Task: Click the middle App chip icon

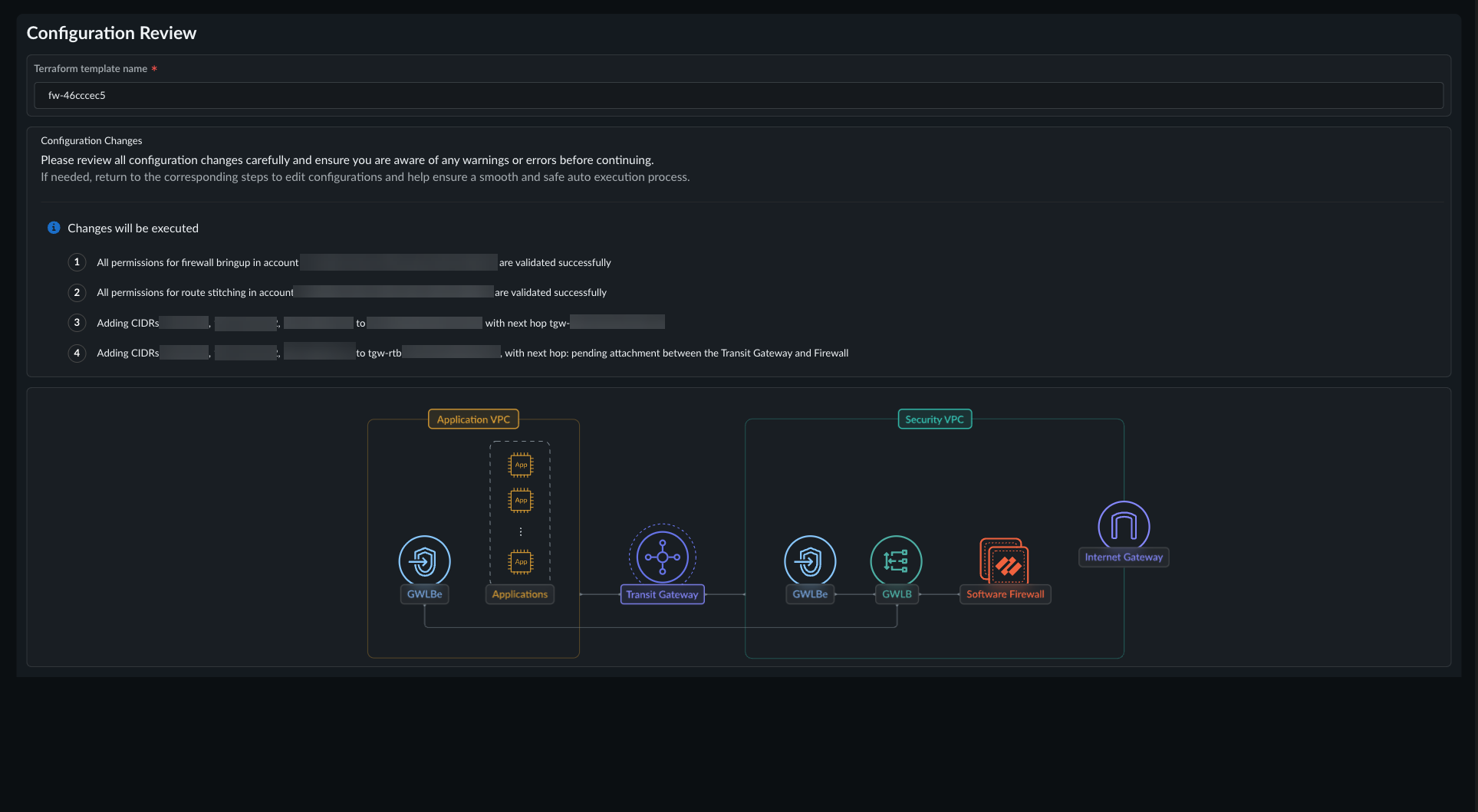Action: (x=521, y=500)
